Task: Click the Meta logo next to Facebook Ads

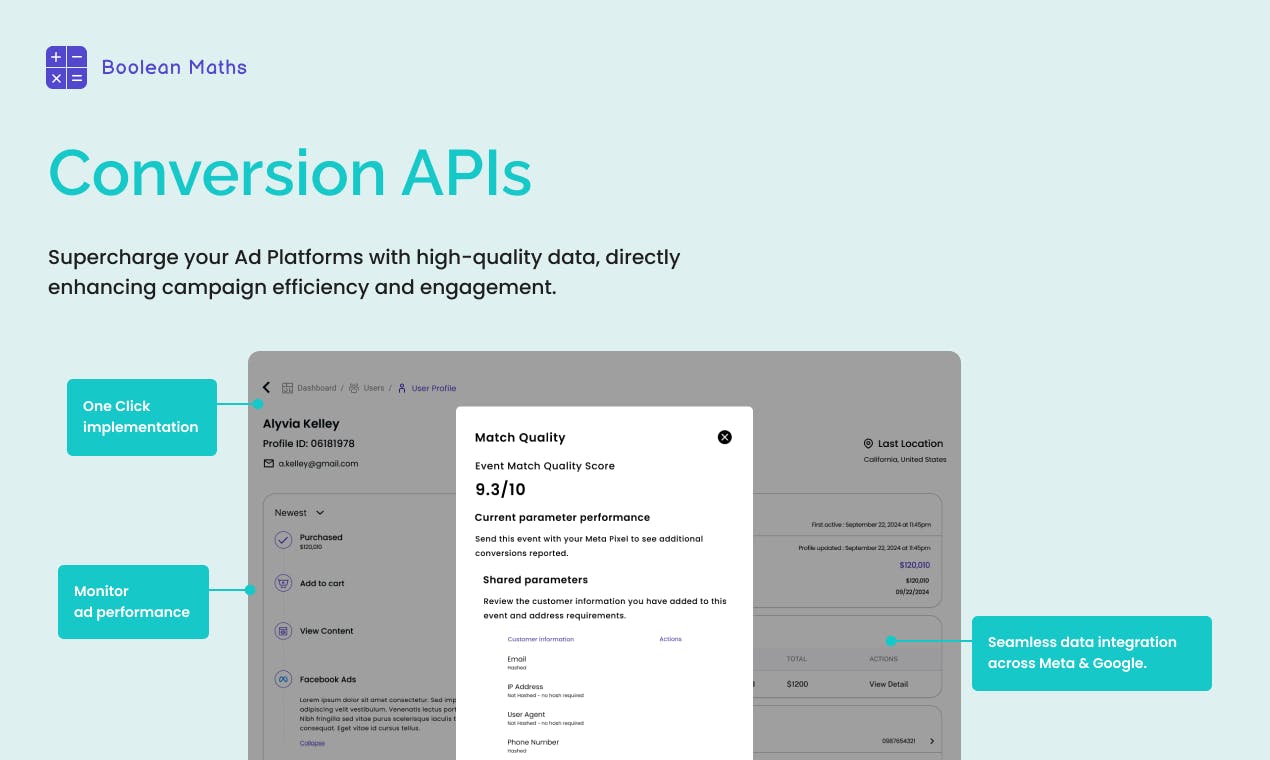Action: coord(283,679)
